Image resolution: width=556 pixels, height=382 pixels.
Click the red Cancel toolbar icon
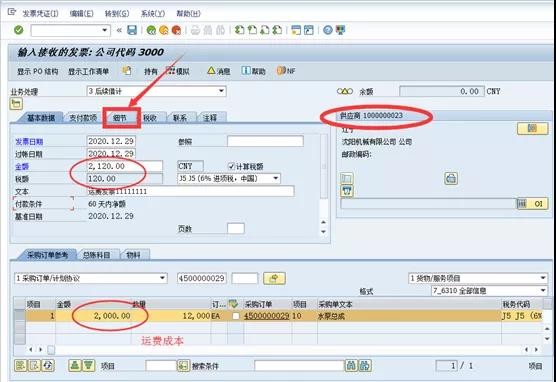pyautogui.click(x=176, y=31)
